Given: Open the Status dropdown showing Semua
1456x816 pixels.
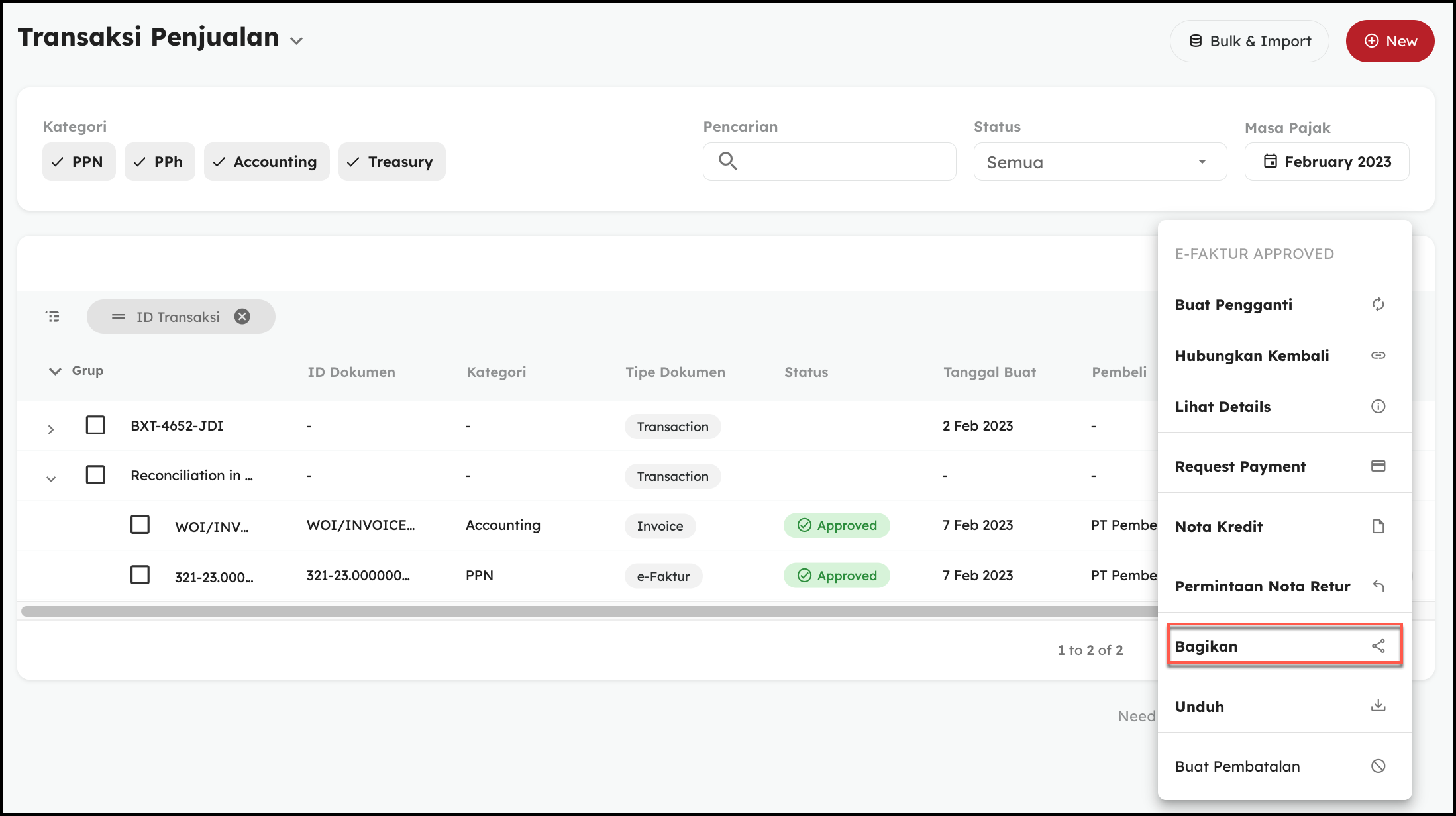Looking at the screenshot, I should 1100,162.
